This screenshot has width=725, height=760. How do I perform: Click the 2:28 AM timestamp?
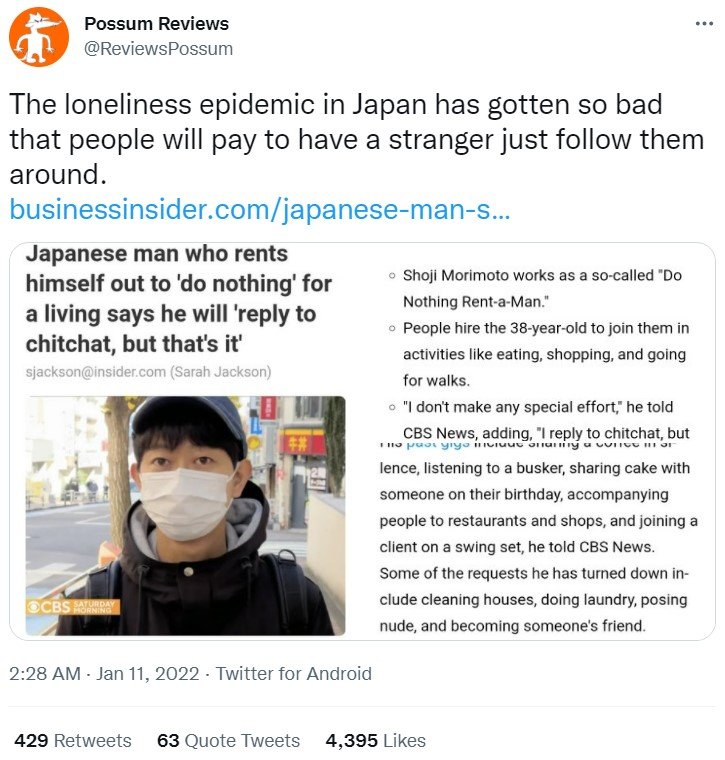45,674
